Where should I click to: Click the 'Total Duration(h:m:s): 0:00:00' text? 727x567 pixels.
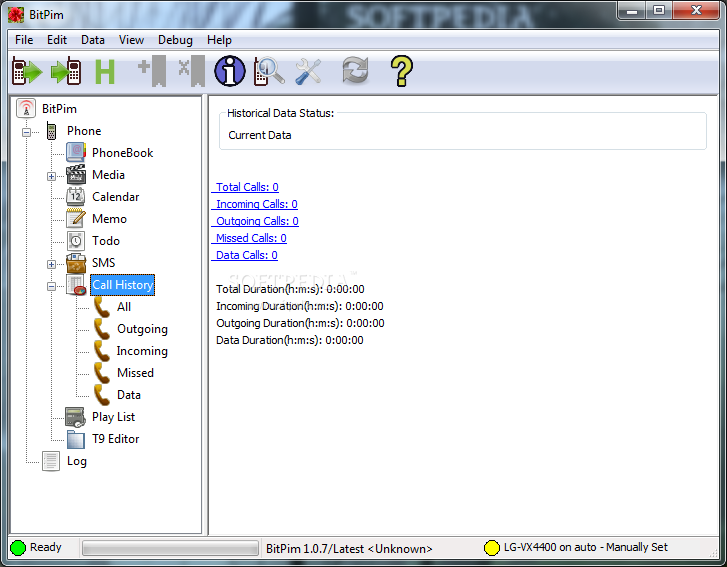pyautogui.click(x=290, y=289)
